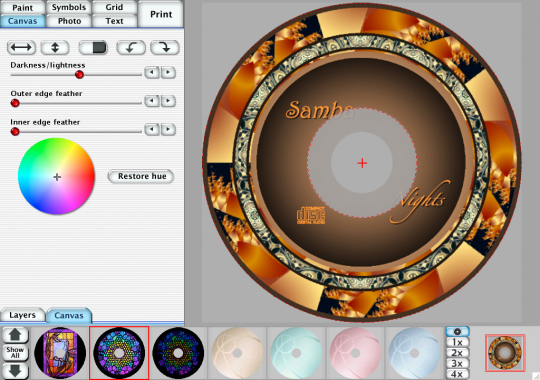Pick a hue in the color wheel
Screen dimensions: 540x380
coord(56,176)
